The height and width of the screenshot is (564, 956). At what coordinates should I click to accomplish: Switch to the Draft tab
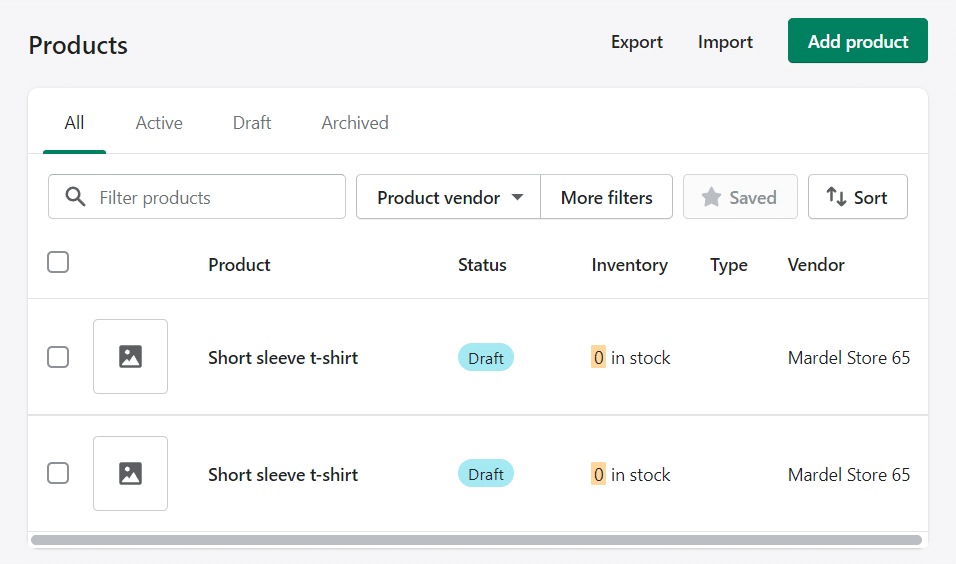tap(252, 123)
